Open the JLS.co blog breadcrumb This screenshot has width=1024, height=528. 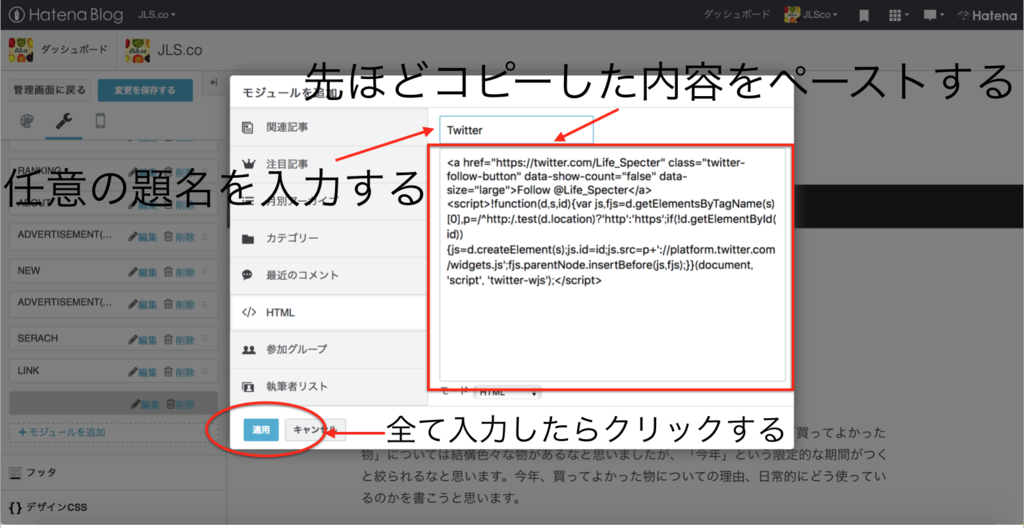pyautogui.click(x=164, y=50)
